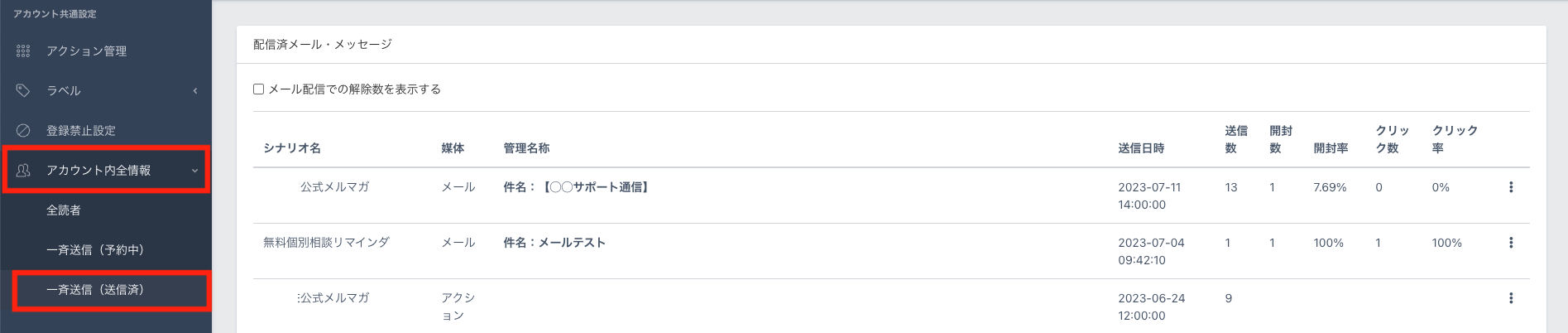This screenshot has width=1568, height=333.
Task: Open three-dot menu for メールテスト row
Action: coord(1510,243)
